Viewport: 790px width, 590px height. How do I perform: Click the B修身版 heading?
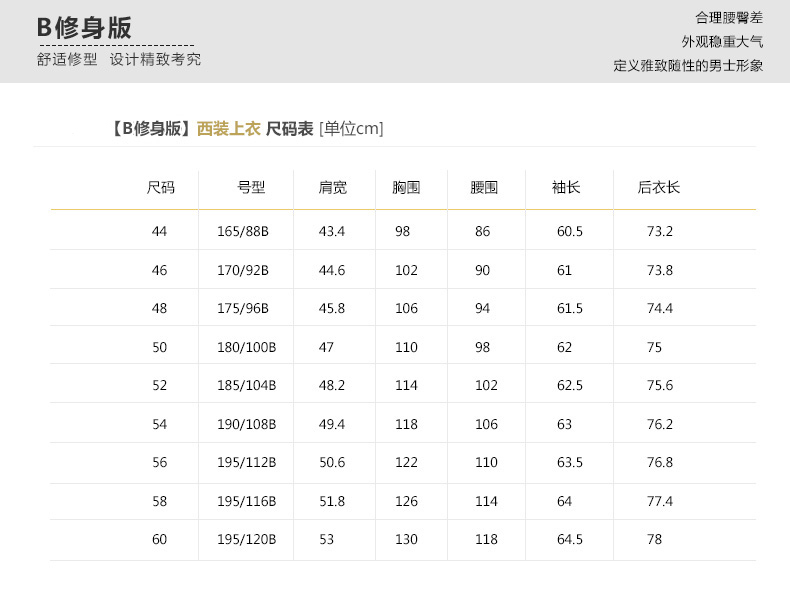pyautogui.click(x=85, y=28)
